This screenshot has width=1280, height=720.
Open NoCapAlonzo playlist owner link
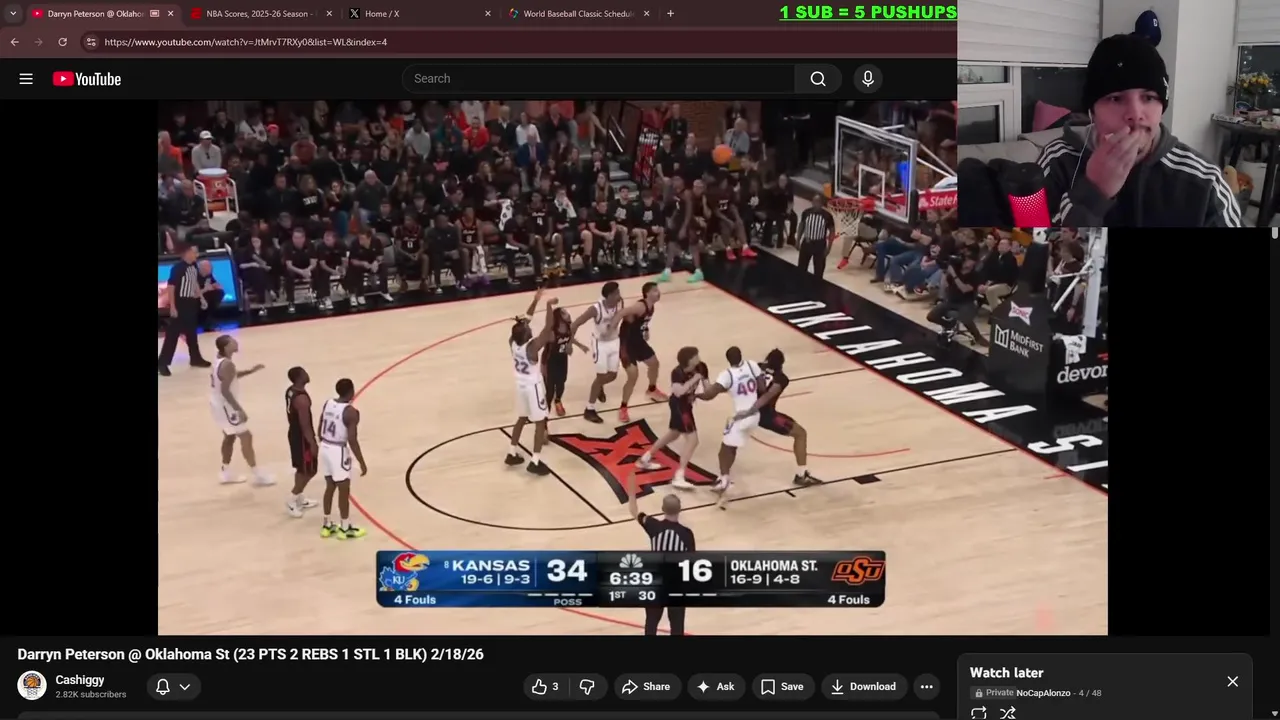coord(1043,693)
